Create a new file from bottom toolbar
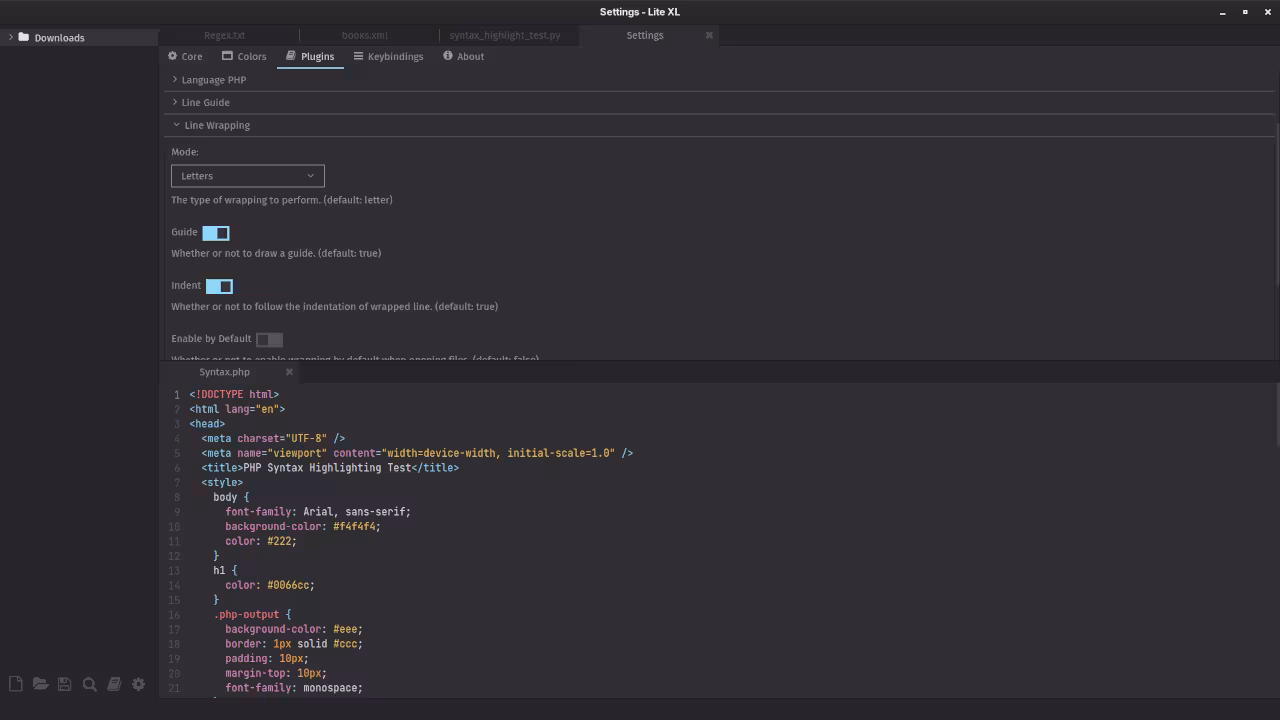Image resolution: width=1280 pixels, height=720 pixels. [x=15, y=684]
